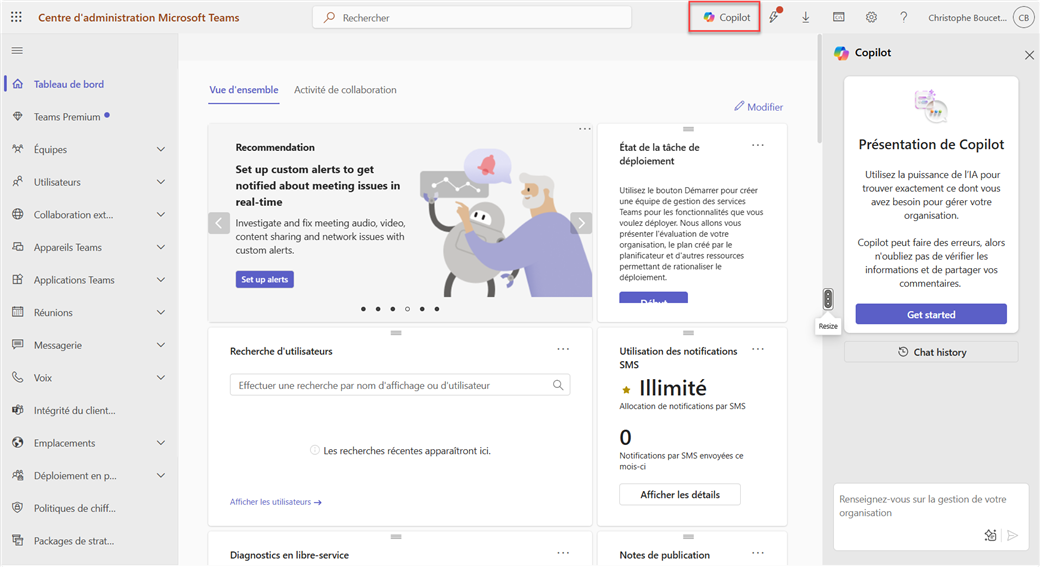Switch to Activité de collaboration tab
The height and width of the screenshot is (567, 1040).
[345, 90]
